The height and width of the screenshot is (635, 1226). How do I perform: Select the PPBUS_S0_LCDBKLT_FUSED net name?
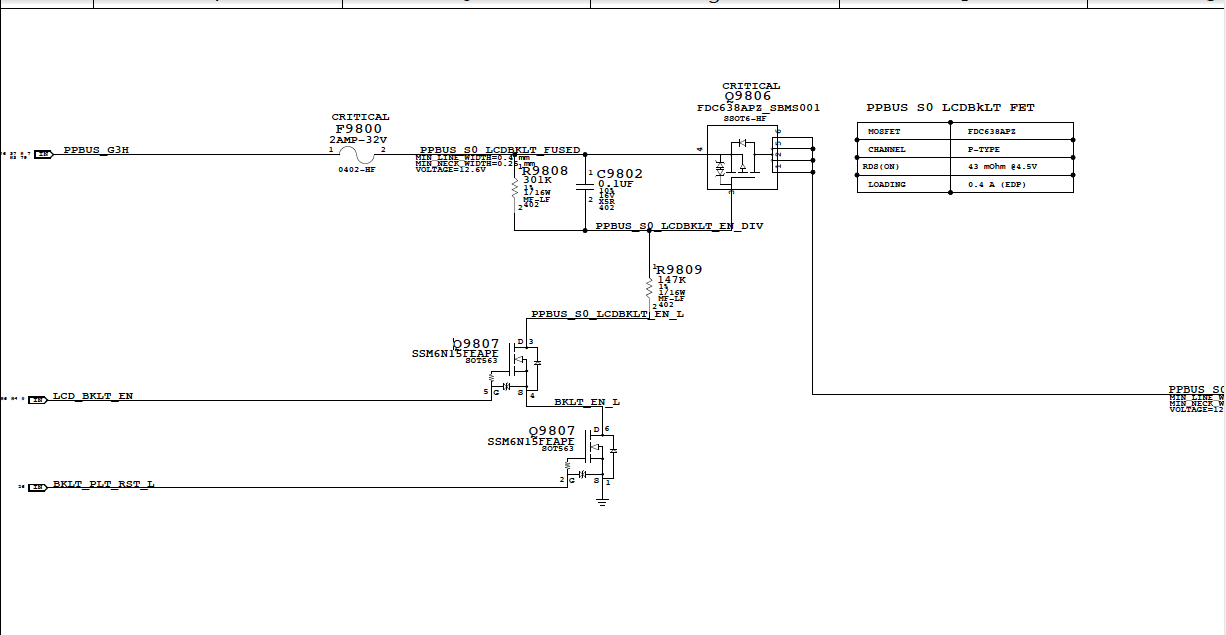(500, 150)
